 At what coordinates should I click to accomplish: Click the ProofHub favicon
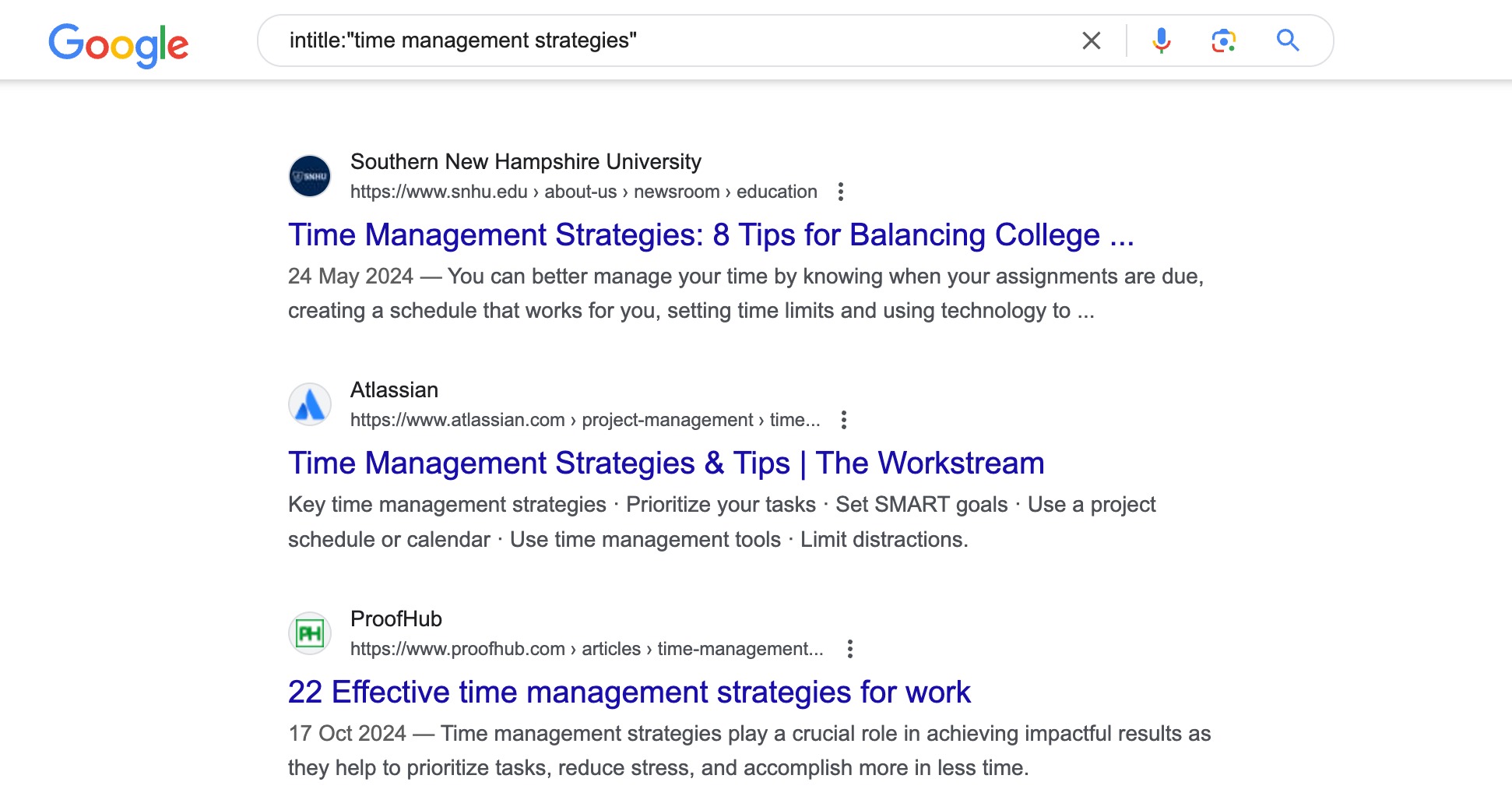click(310, 633)
